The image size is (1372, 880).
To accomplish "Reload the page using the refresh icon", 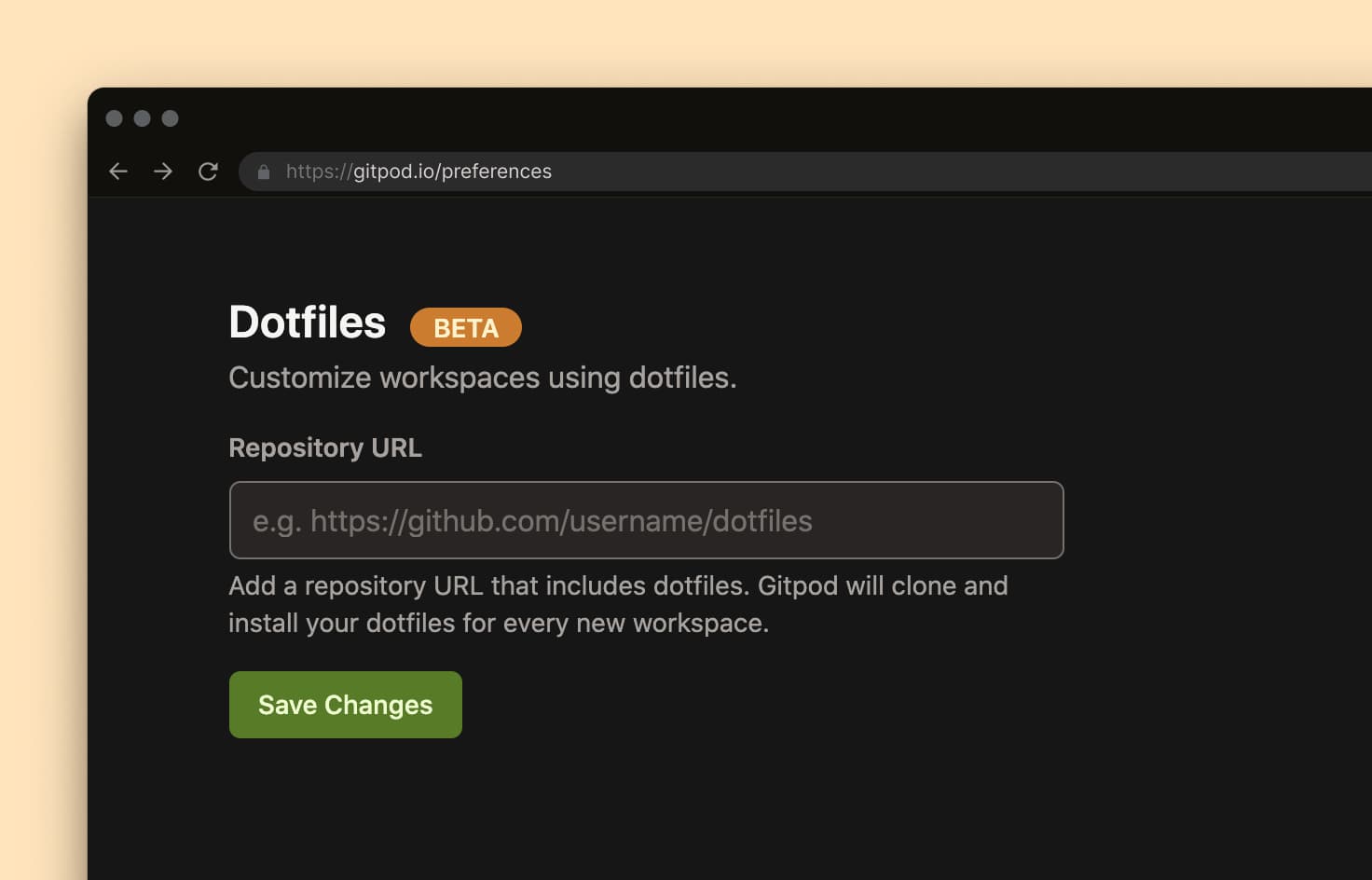I will (209, 172).
